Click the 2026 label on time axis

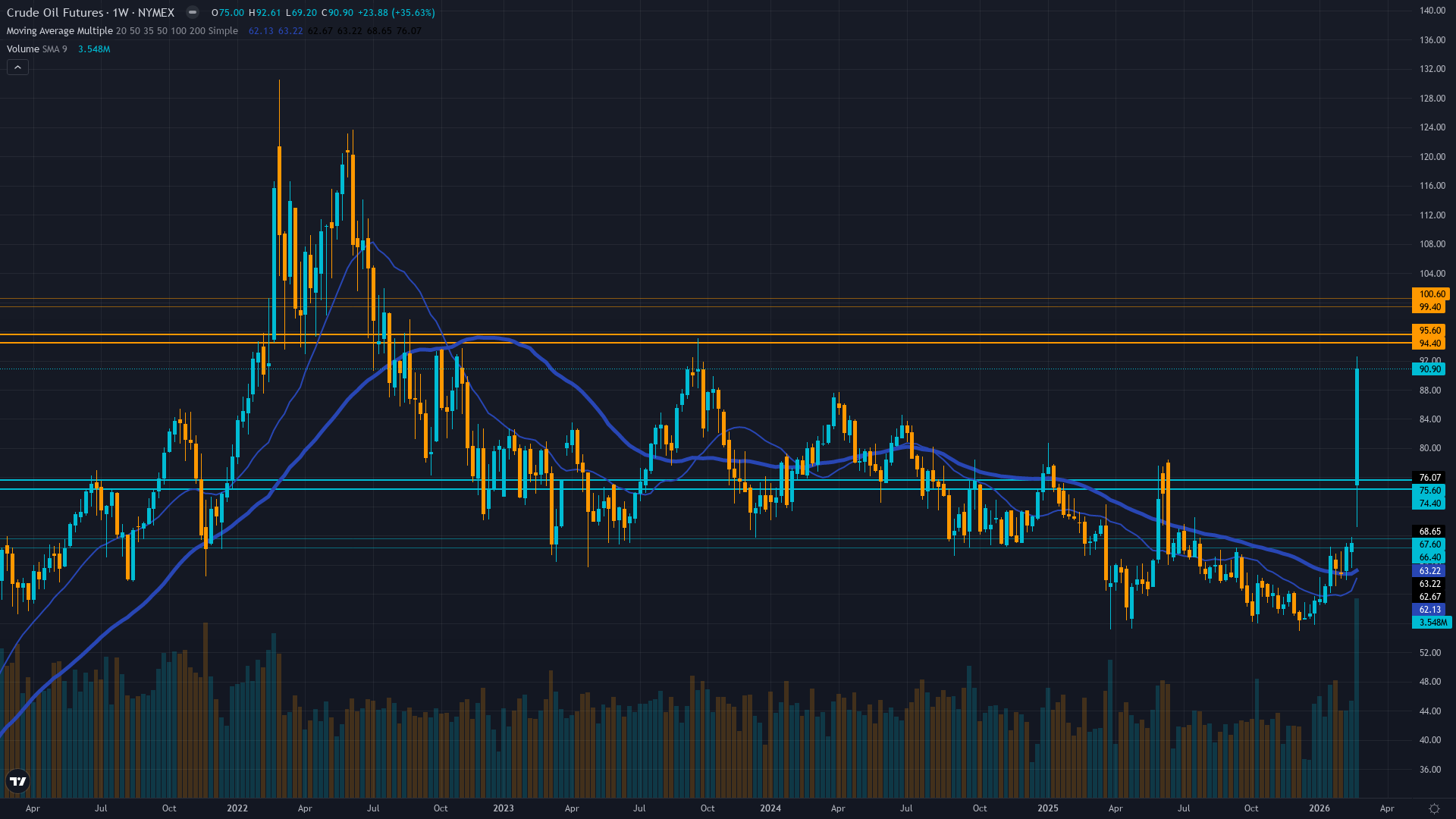coord(1319,808)
